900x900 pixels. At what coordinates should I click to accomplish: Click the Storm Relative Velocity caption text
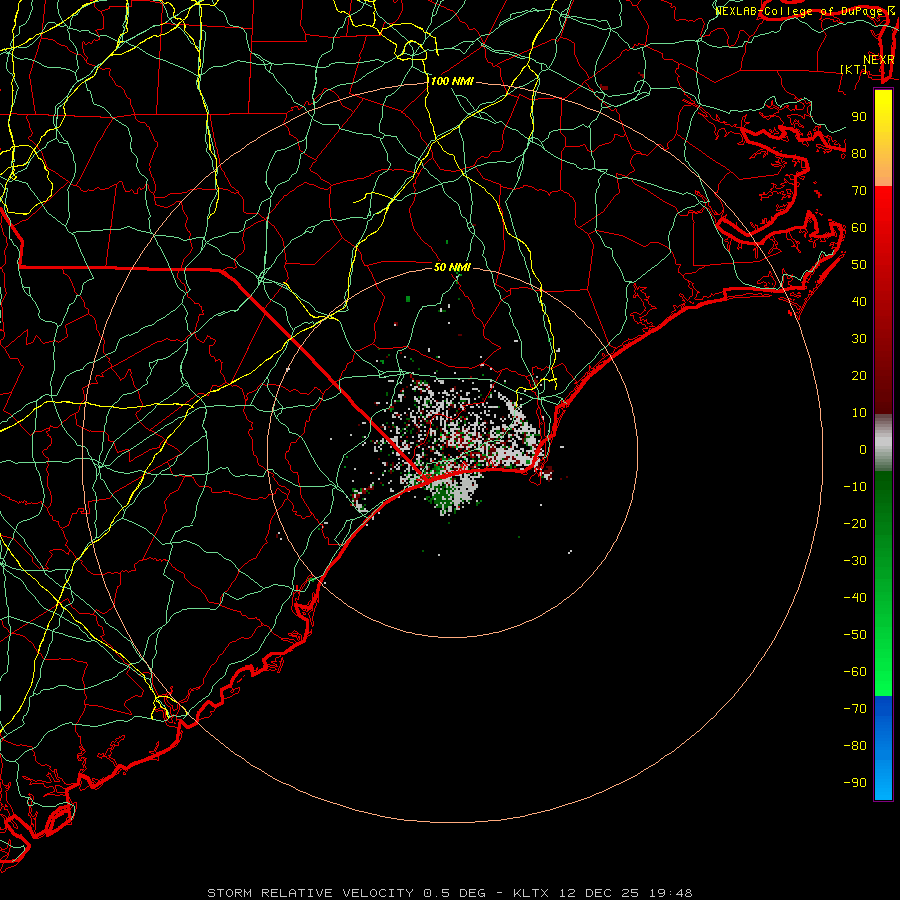click(x=310, y=893)
